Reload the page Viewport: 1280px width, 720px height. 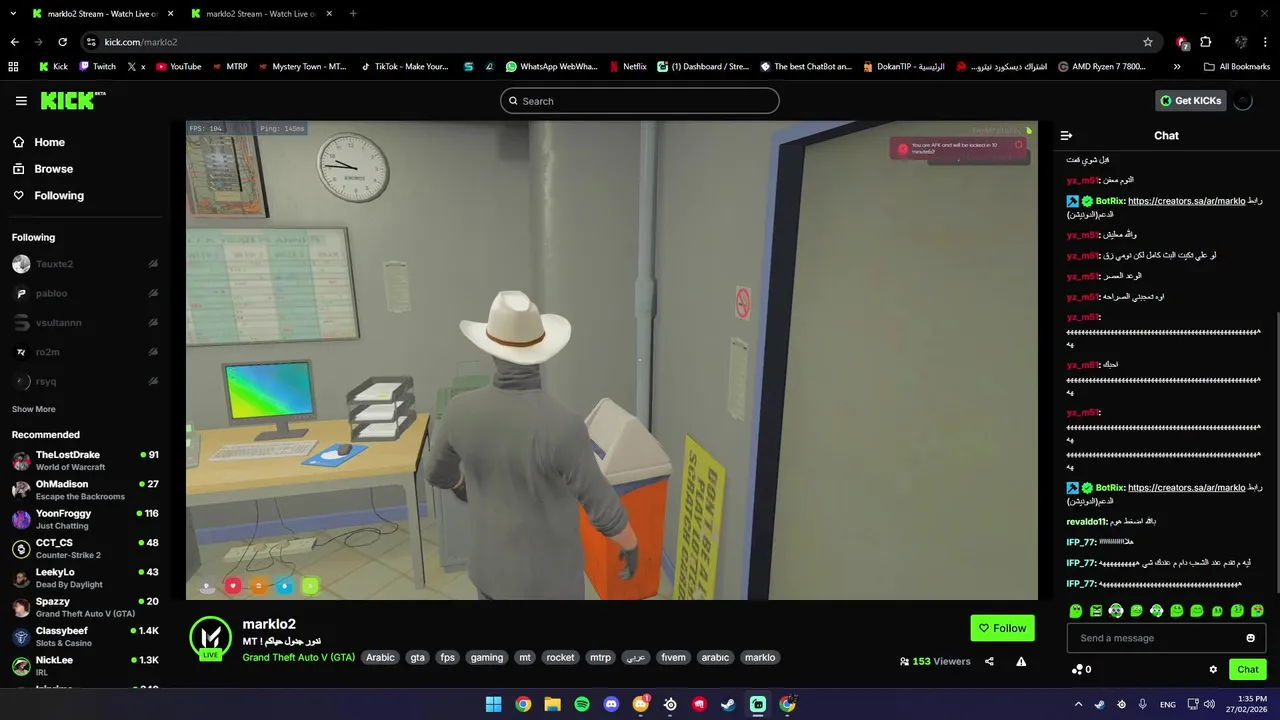point(62,42)
